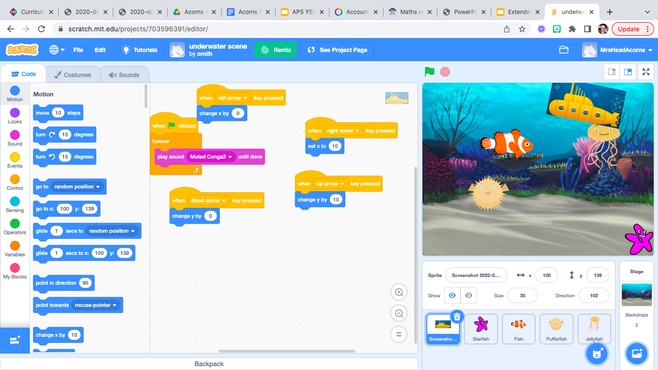Screen dimensions: 658x370
Task: Click See Project Page button
Action: click(x=337, y=50)
